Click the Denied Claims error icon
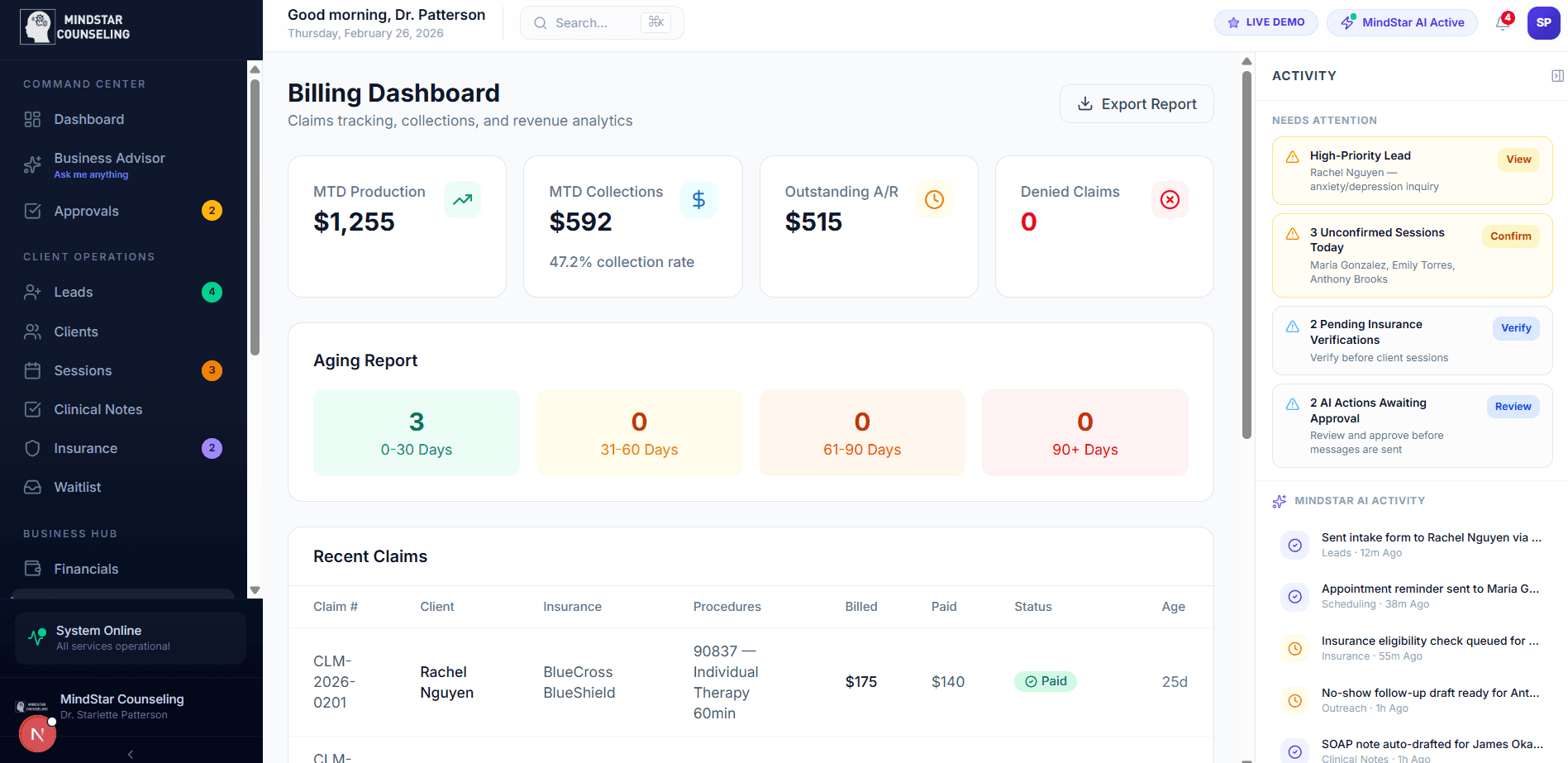The height and width of the screenshot is (763, 1568). [x=1170, y=199]
